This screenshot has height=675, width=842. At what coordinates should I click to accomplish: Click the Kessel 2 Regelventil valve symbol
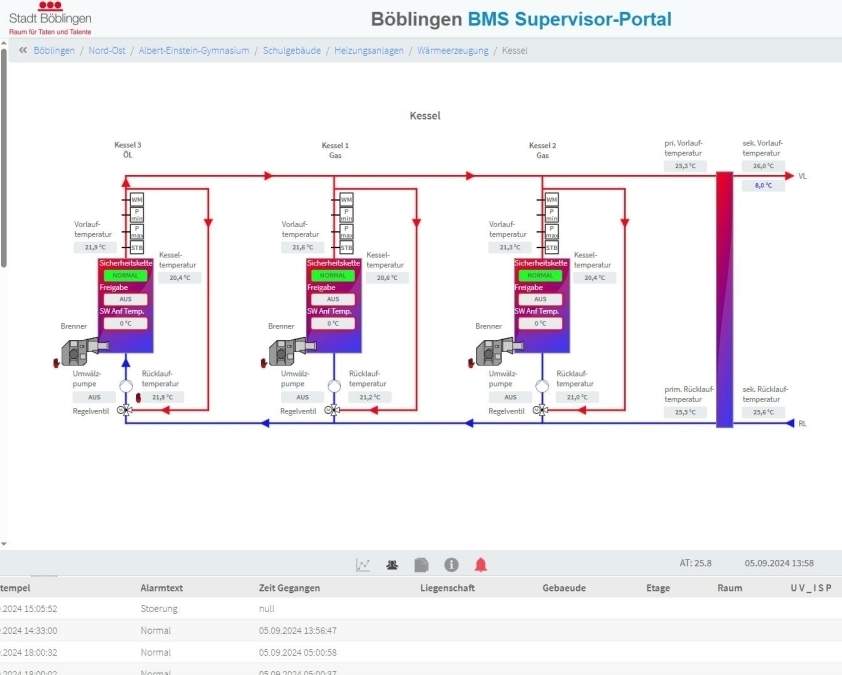pos(540,410)
